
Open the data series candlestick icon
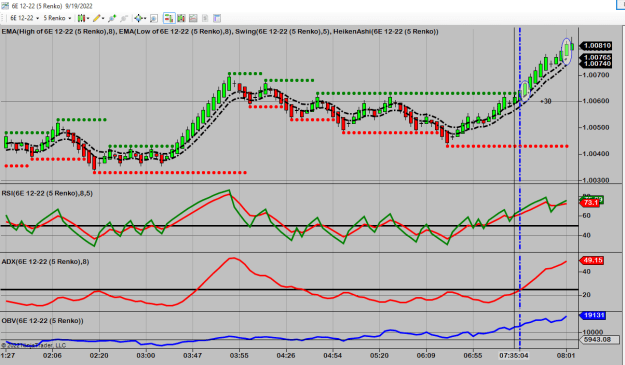(x=181, y=18)
